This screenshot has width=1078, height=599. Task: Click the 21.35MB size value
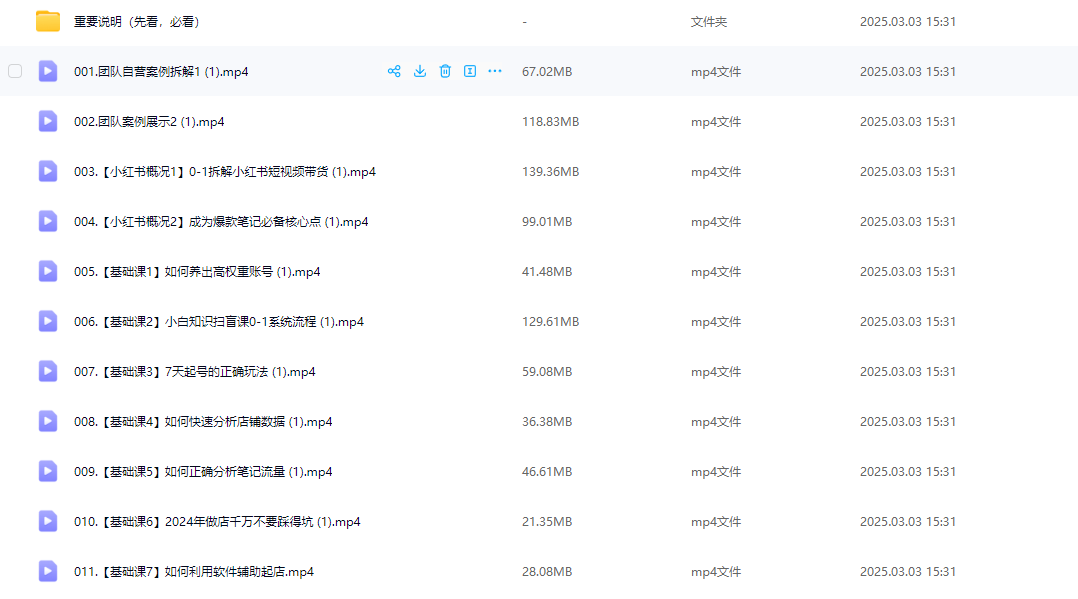point(547,521)
